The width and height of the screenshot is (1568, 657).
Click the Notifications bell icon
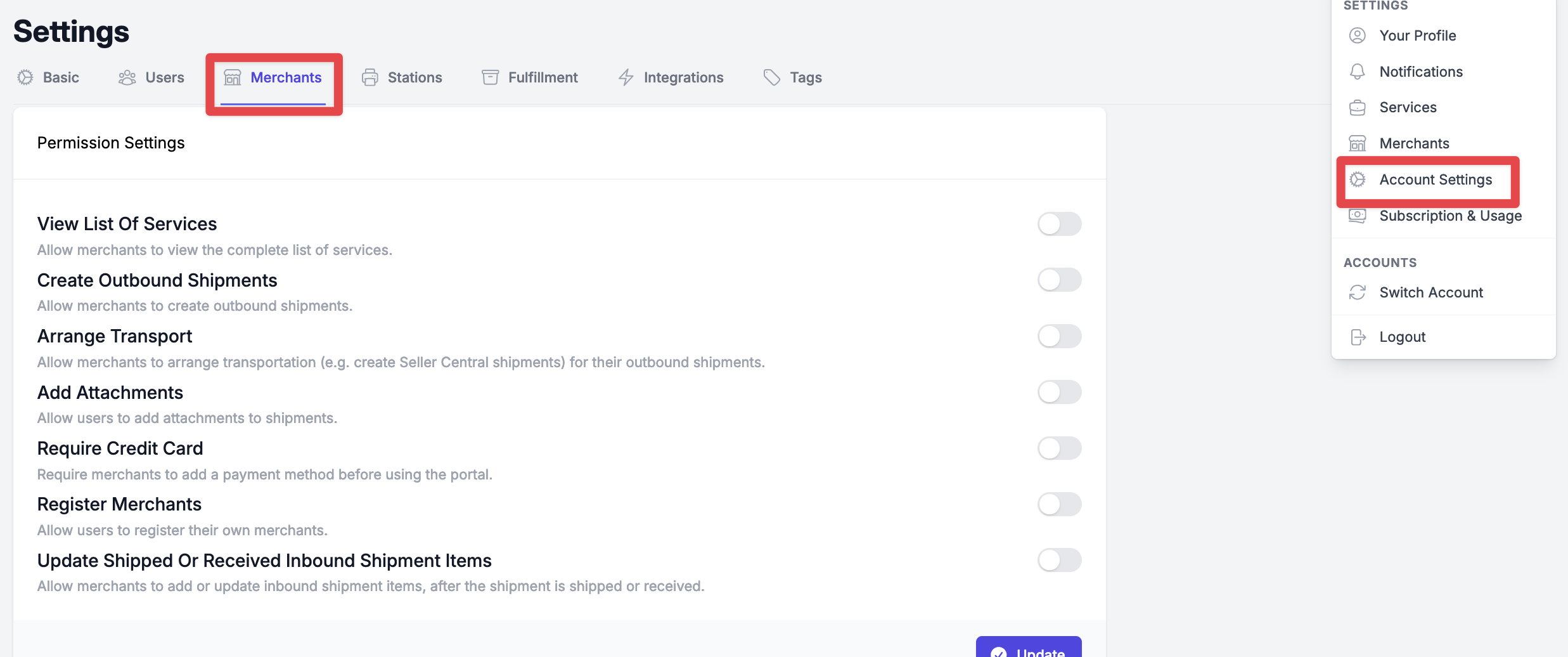coord(1357,72)
